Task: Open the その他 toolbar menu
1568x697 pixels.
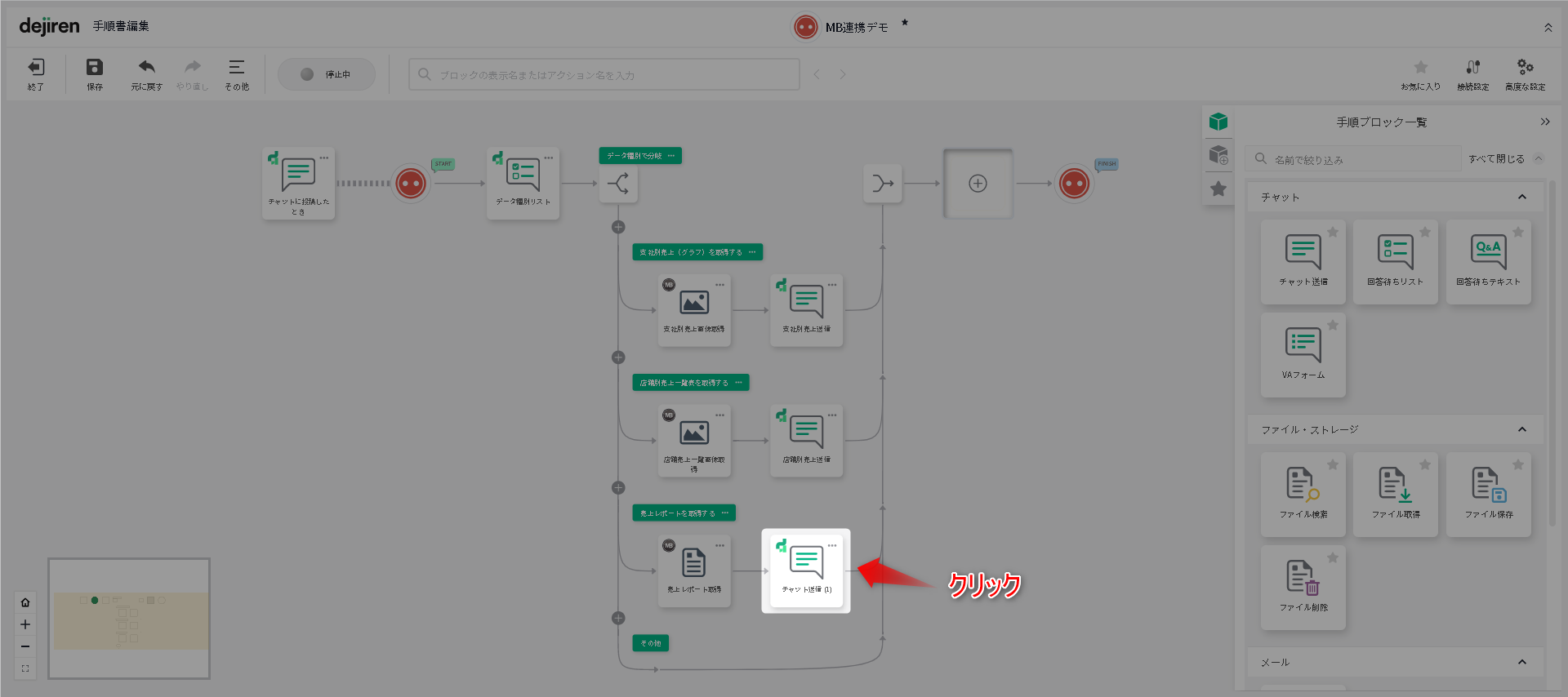Action: click(237, 73)
